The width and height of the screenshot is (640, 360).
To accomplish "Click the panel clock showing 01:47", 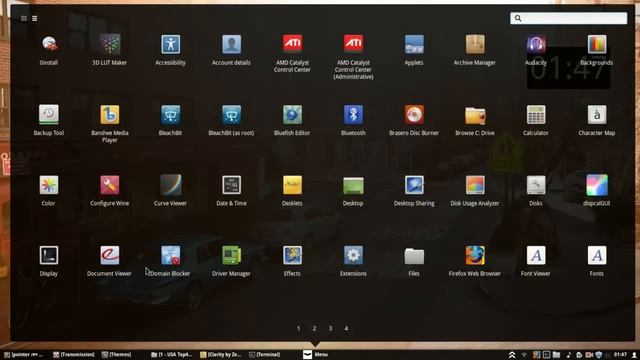I will tap(620, 355).
